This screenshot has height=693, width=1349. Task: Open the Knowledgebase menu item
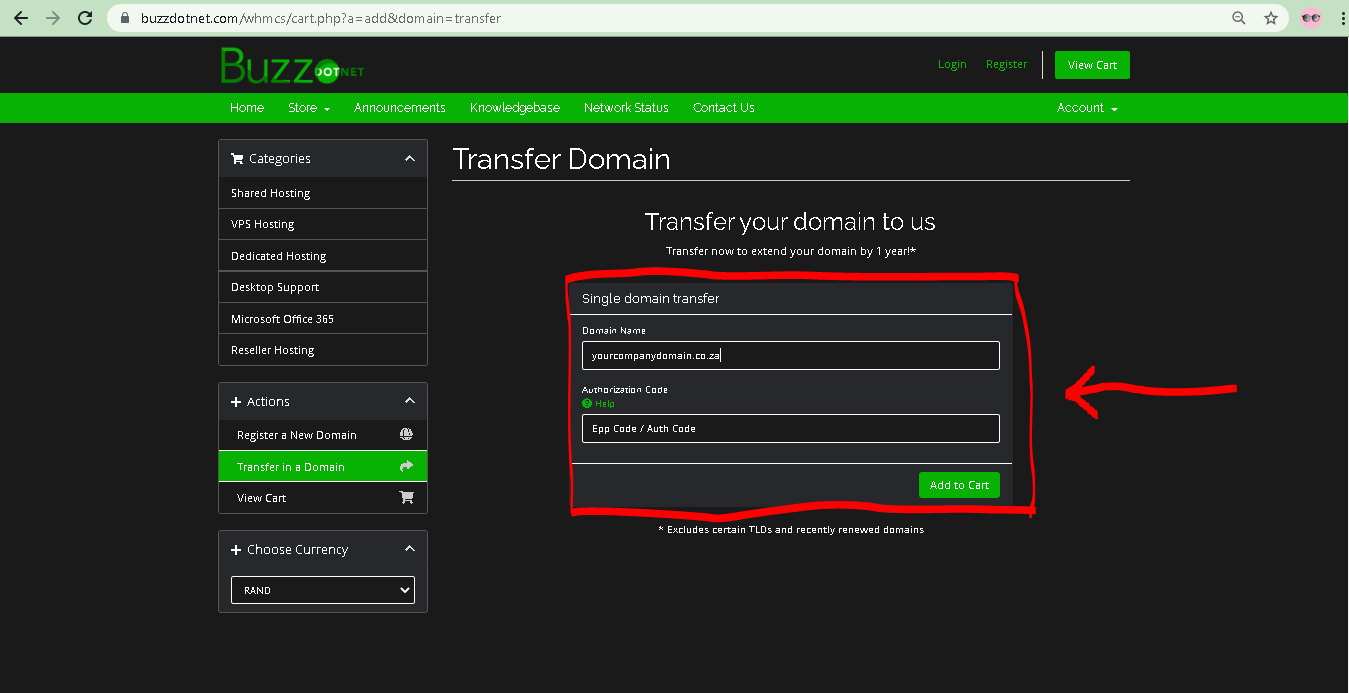point(514,108)
